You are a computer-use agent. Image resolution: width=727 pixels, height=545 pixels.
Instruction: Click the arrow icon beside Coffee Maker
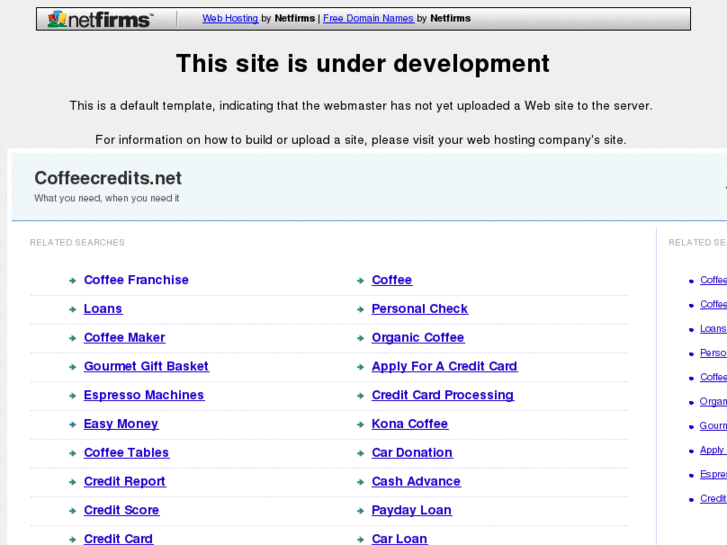pos(72,338)
